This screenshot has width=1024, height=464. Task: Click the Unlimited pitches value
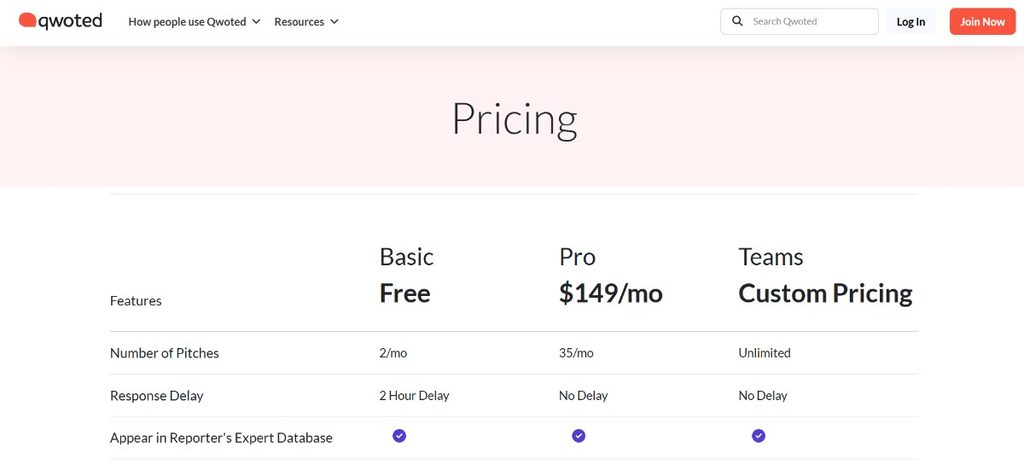coord(764,353)
